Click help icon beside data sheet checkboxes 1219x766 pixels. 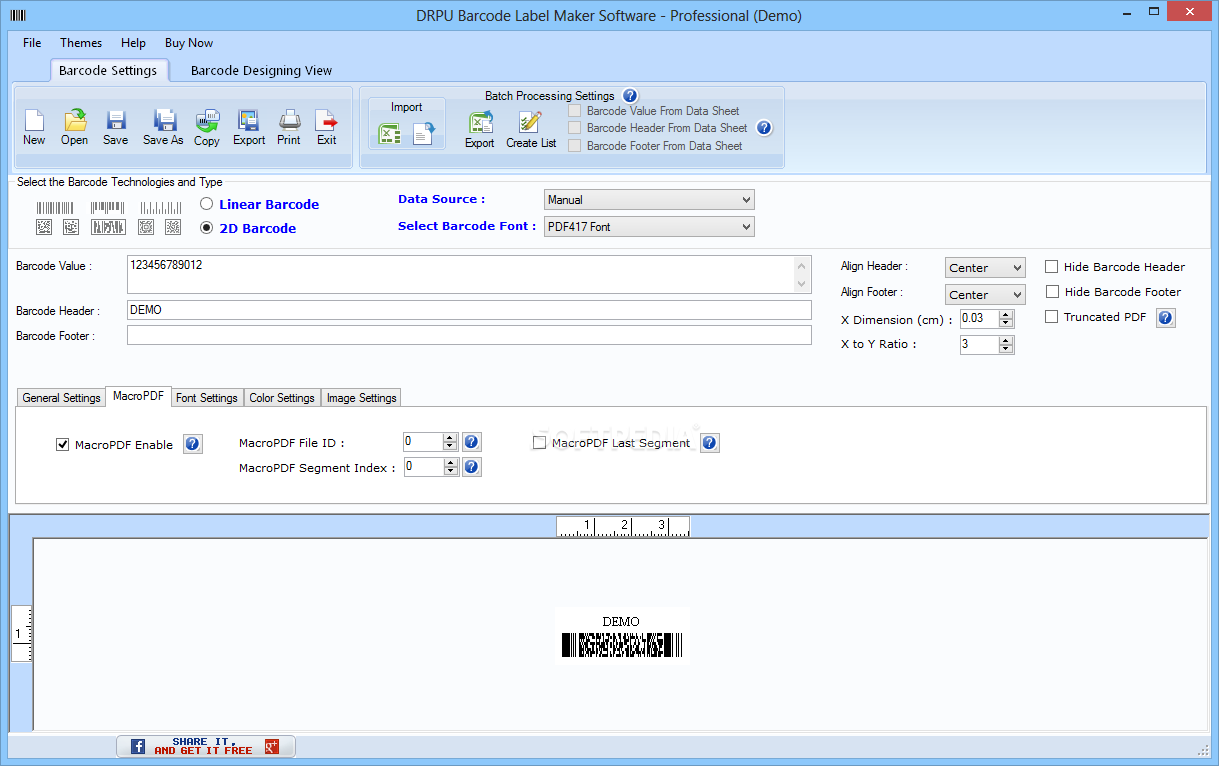764,128
